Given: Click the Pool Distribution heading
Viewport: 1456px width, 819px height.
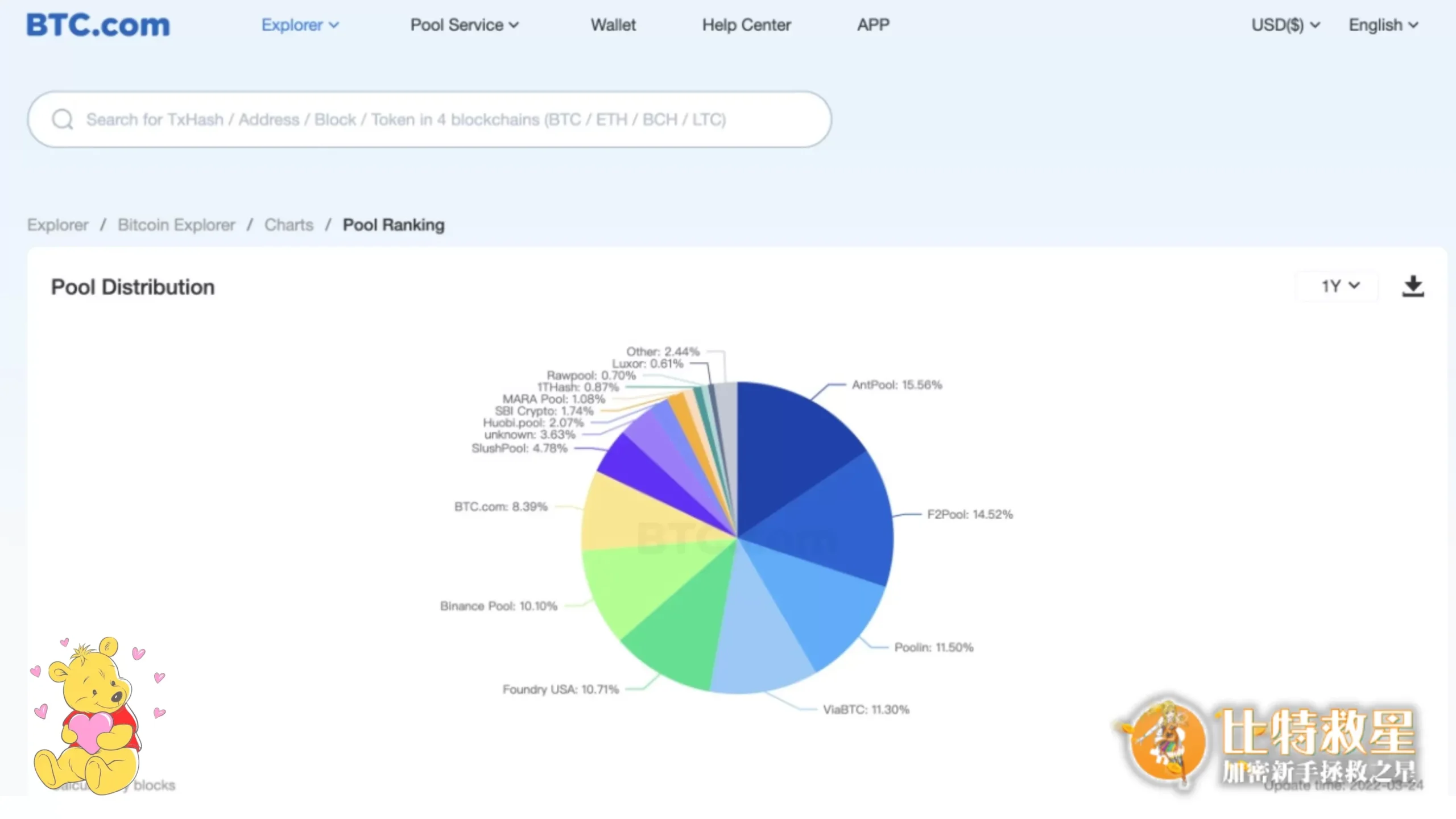Looking at the screenshot, I should tap(133, 287).
